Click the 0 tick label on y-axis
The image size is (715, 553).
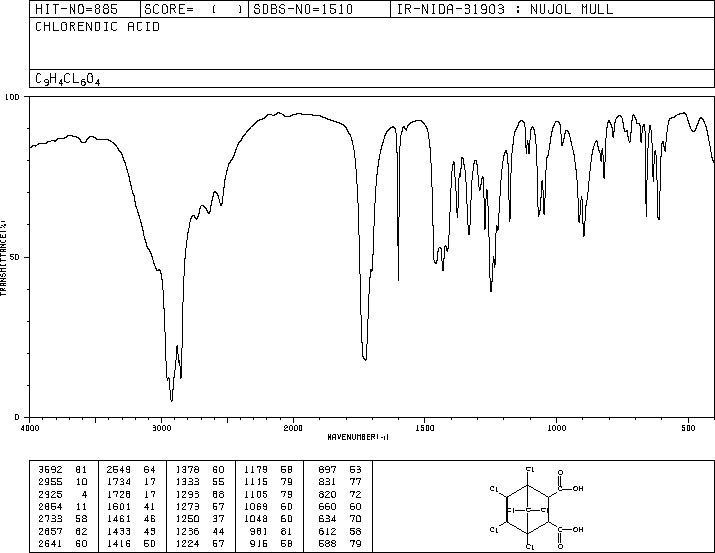coord(17,417)
